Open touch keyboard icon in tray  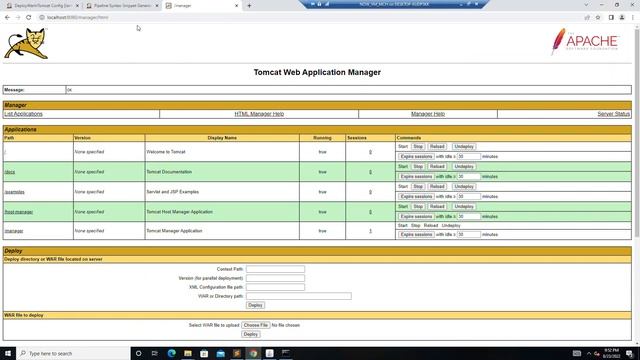577,353
